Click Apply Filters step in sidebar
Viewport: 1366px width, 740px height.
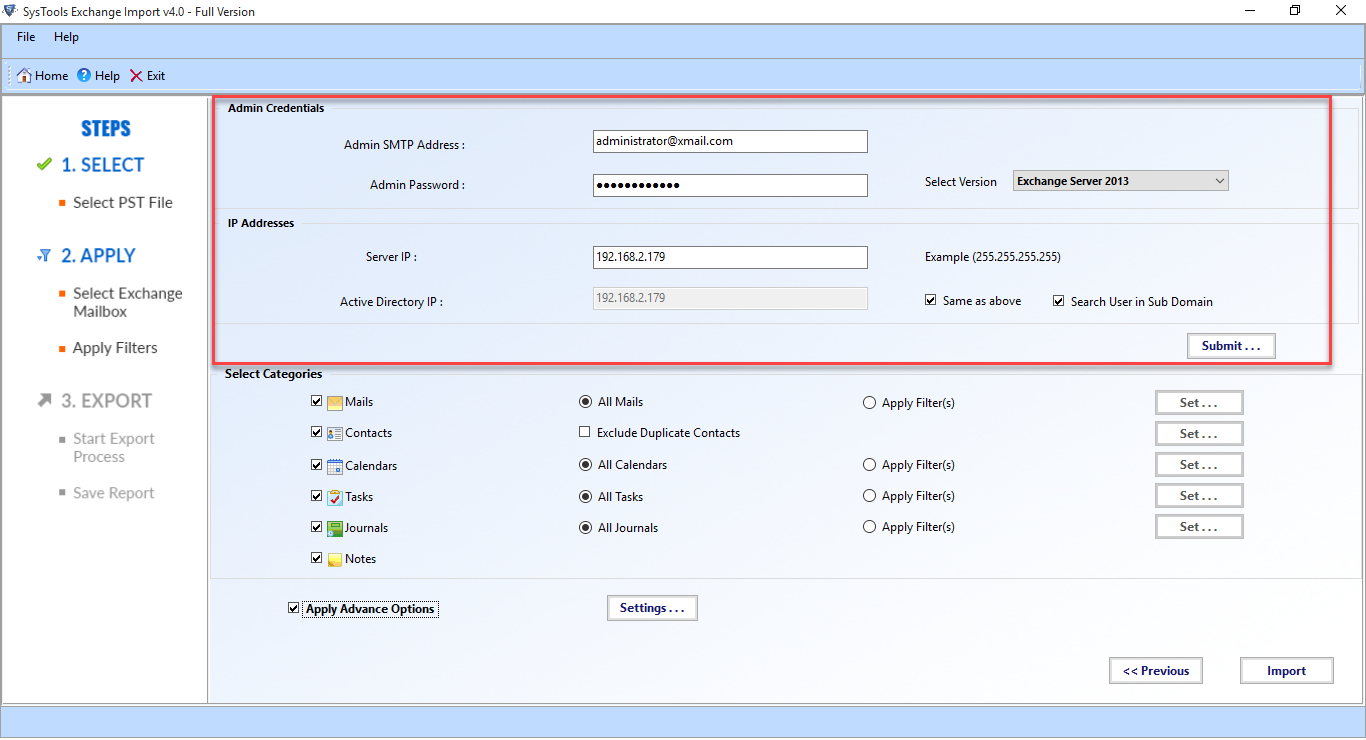click(x=115, y=348)
